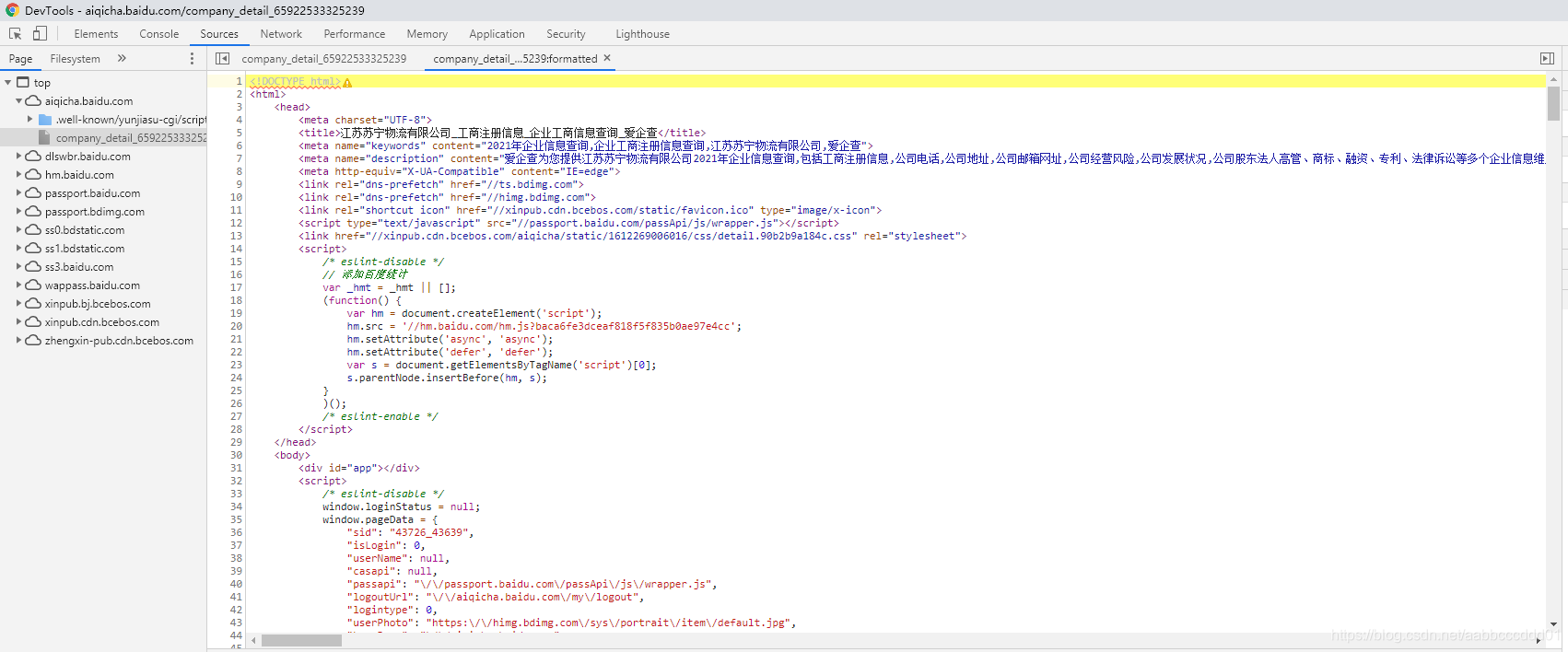Click the warning icon on line 1

pos(347,82)
